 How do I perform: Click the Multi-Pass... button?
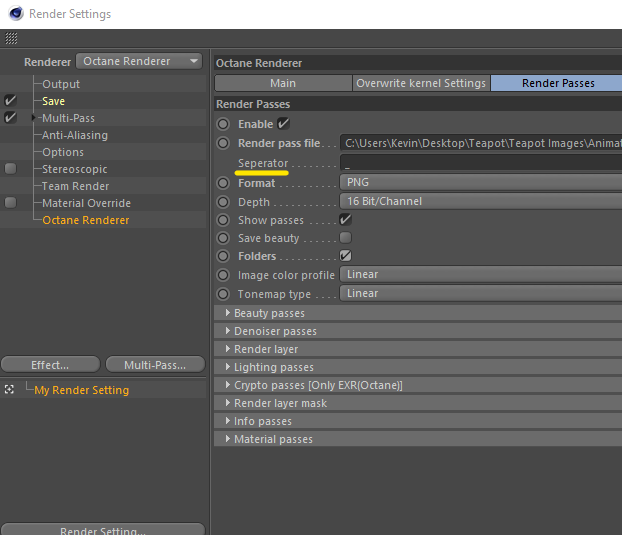click(155, 364)
